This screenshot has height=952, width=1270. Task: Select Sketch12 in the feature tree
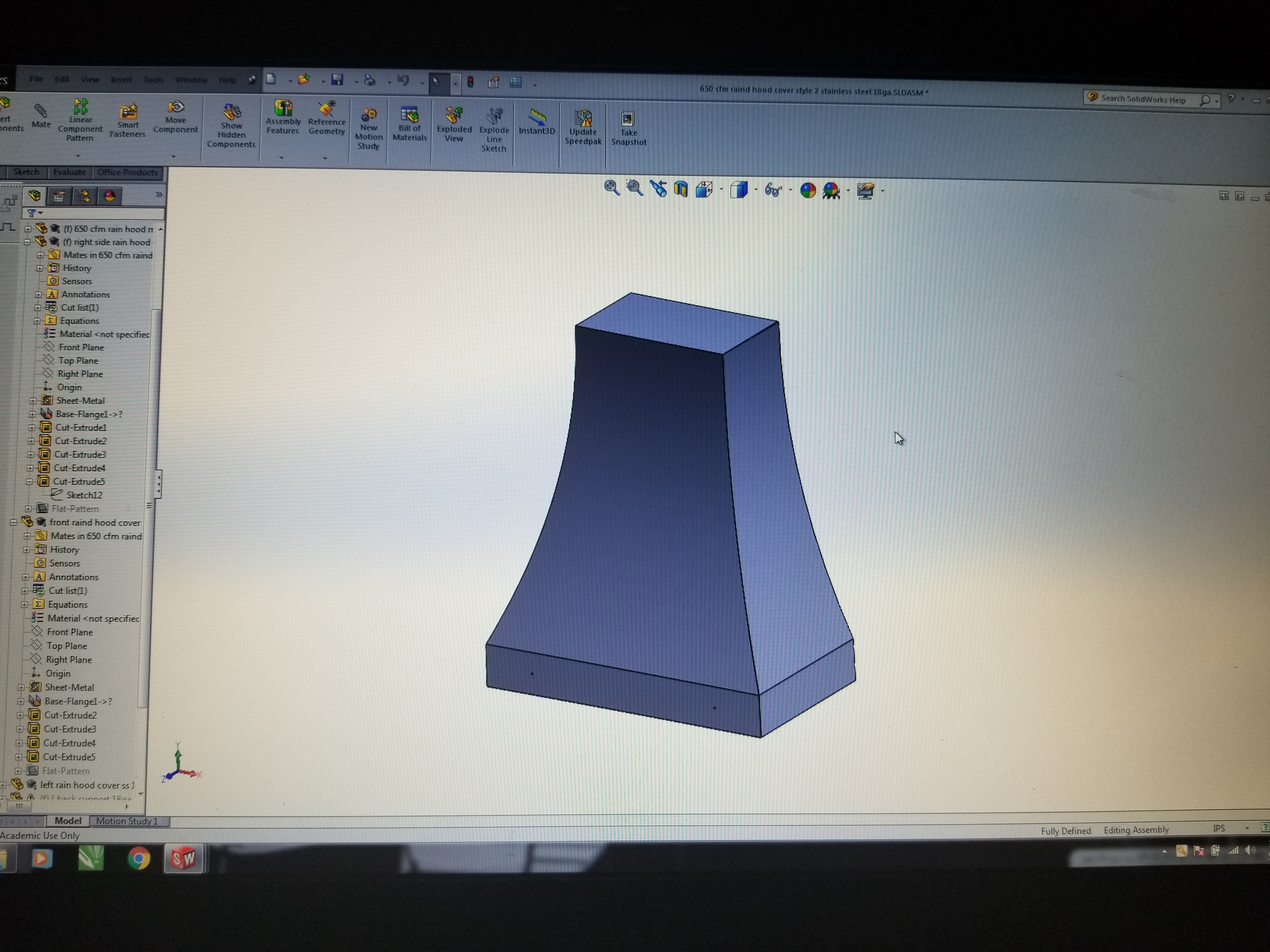(84, 495)
